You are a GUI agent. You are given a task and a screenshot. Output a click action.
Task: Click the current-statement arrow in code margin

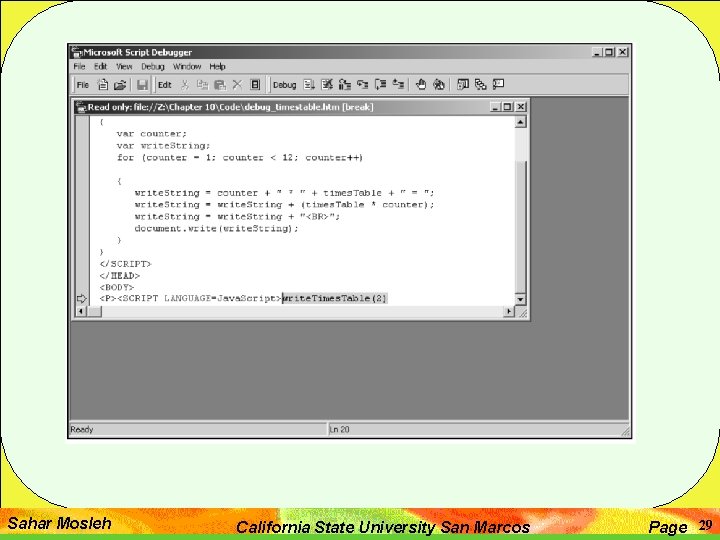tap(81, 298)
